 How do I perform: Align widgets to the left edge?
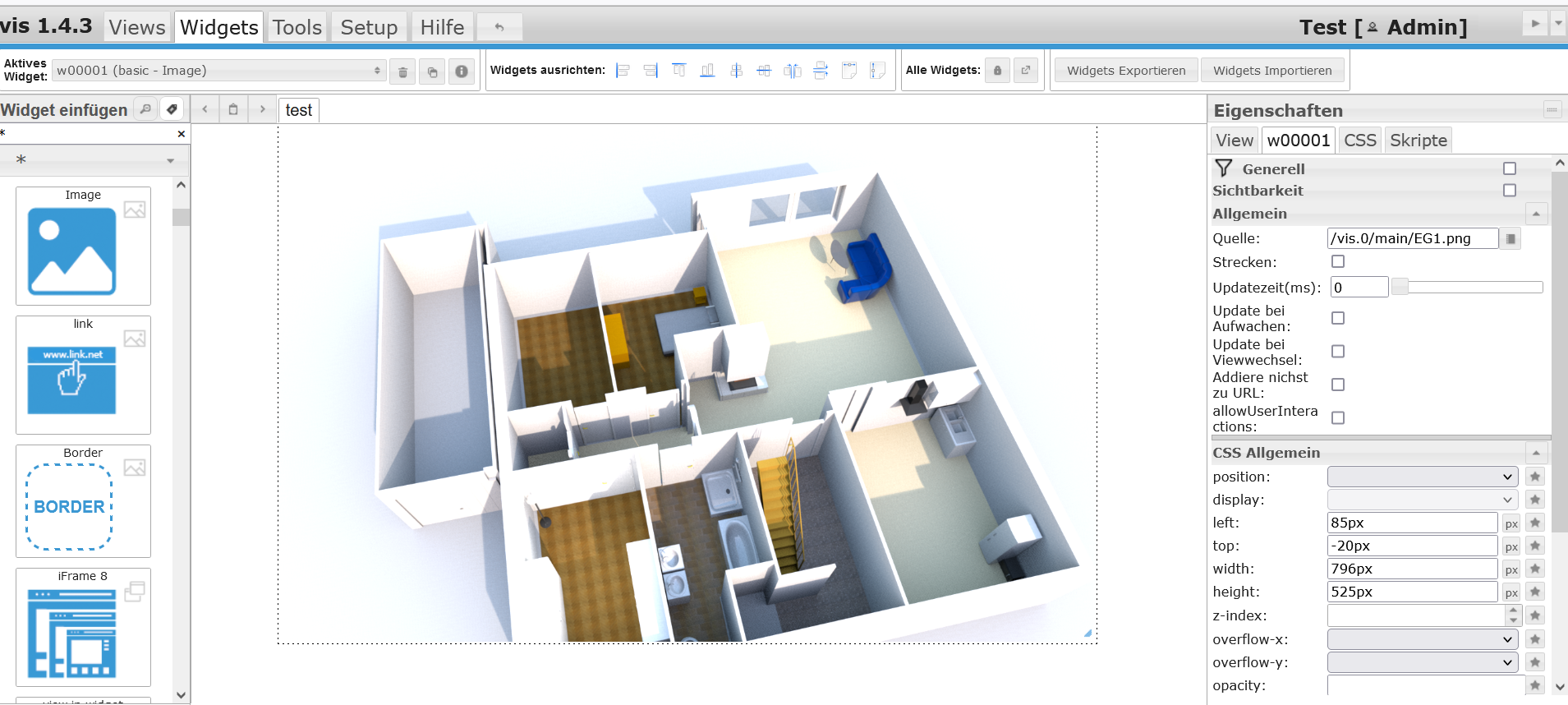pyautogui.click(x=623, y=71)
